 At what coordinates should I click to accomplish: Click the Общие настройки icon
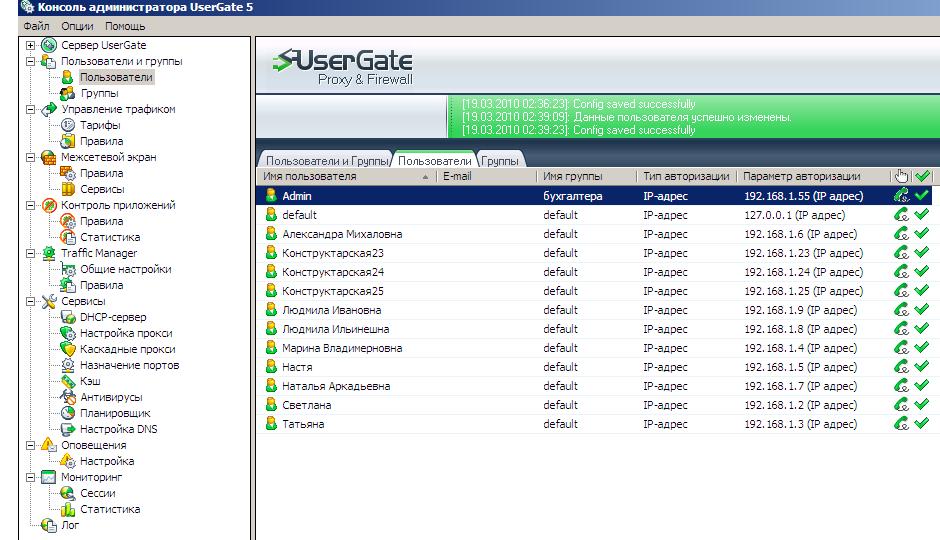[x=68, y=270]
